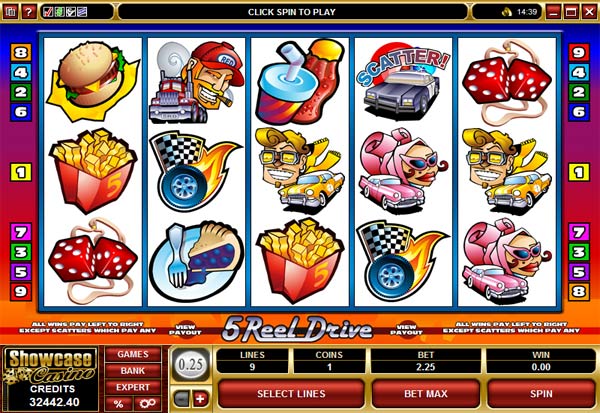Switch to EXPERT mode
This screenshot has height=413, width=600.
(133, 387)
